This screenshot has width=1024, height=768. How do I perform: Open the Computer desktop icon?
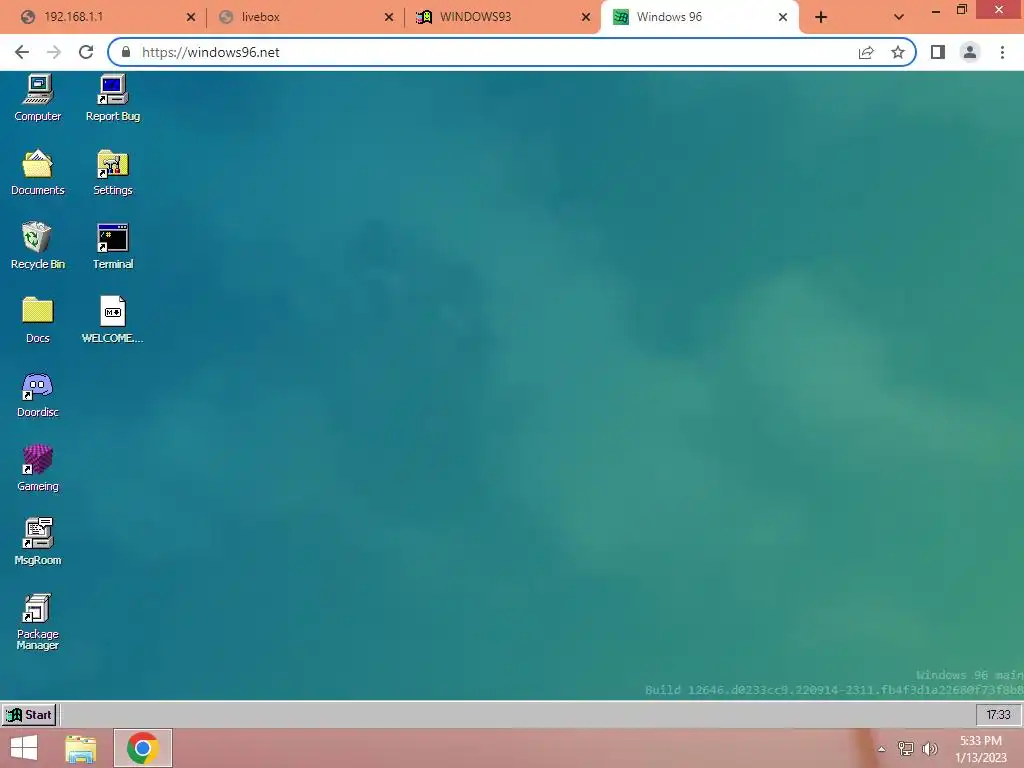point(37,98)
